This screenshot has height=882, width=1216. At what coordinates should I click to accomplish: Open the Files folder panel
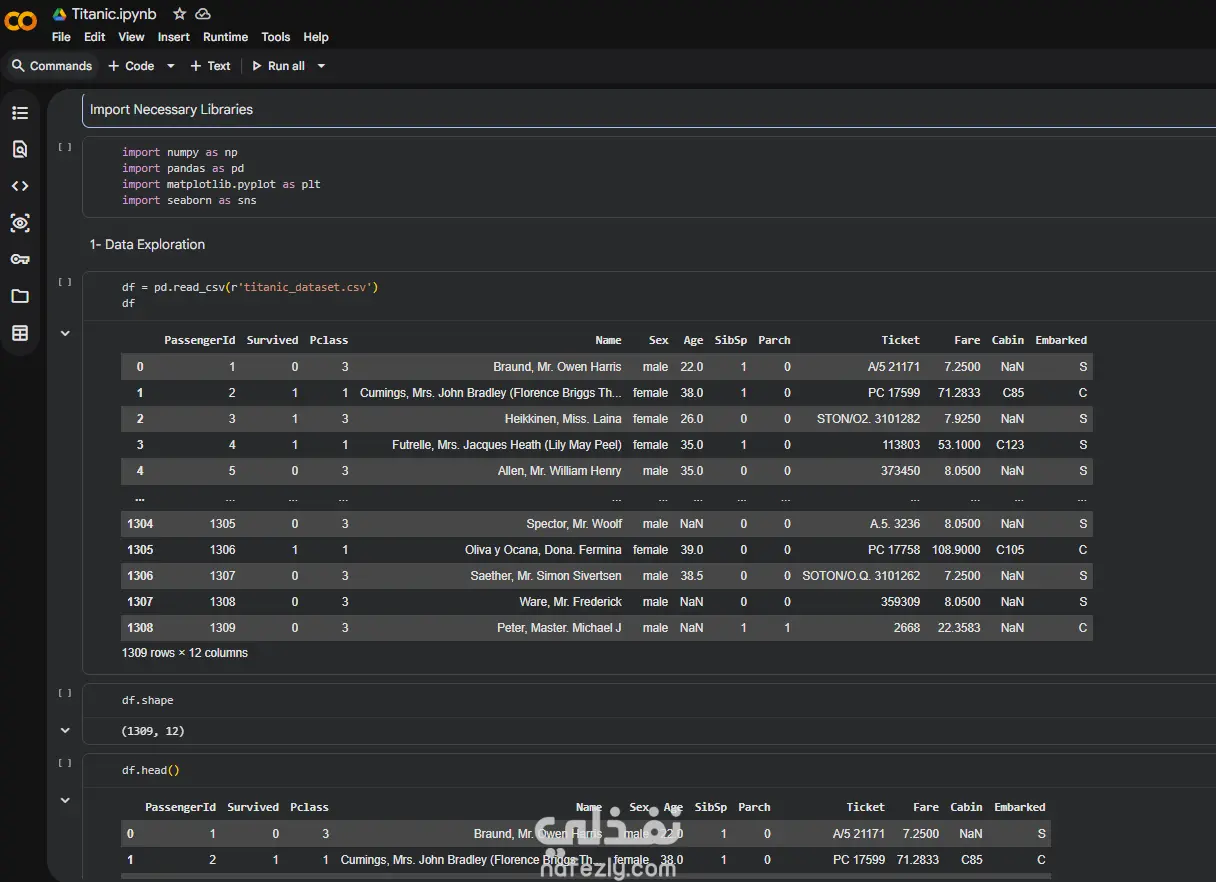pos(20,296)
